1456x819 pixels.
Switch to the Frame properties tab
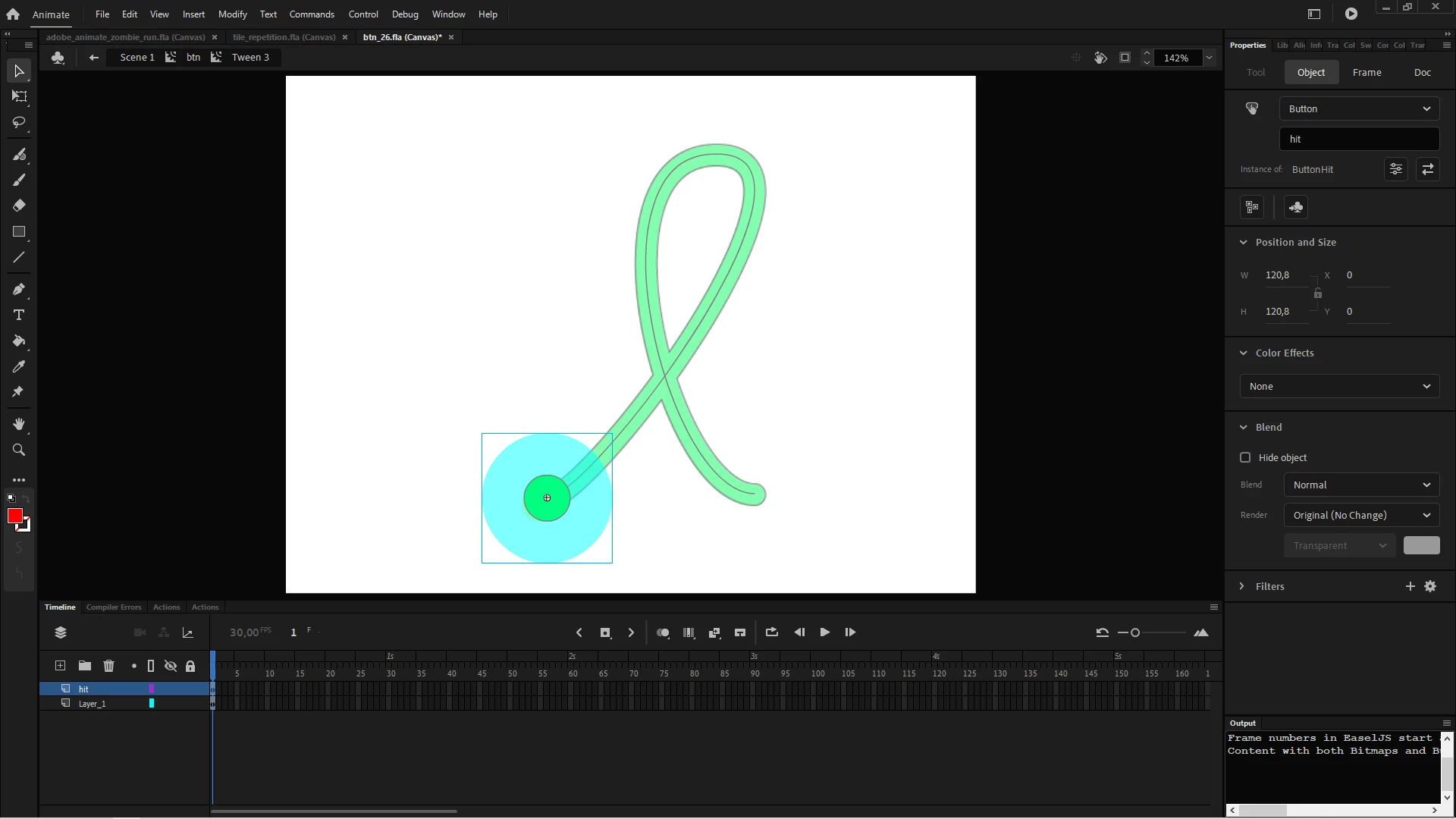click(1367, 72)
